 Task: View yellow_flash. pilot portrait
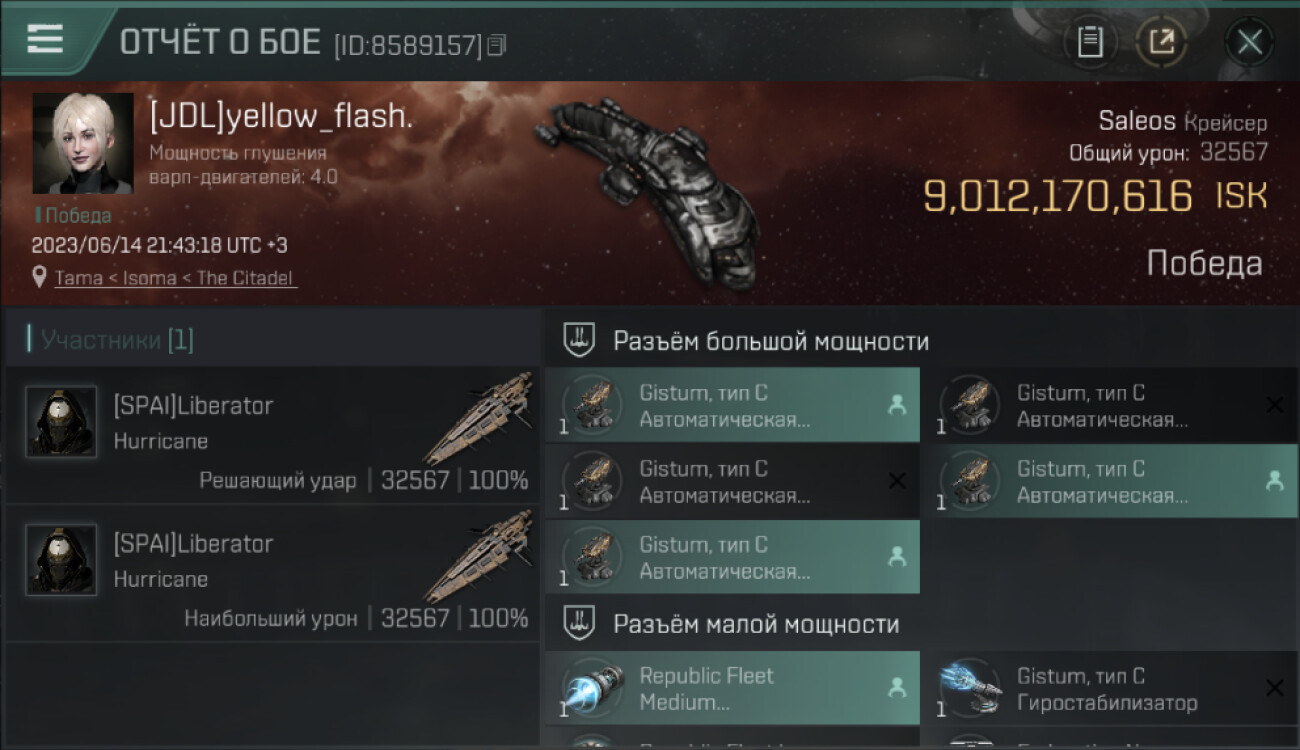click(83, 143)
